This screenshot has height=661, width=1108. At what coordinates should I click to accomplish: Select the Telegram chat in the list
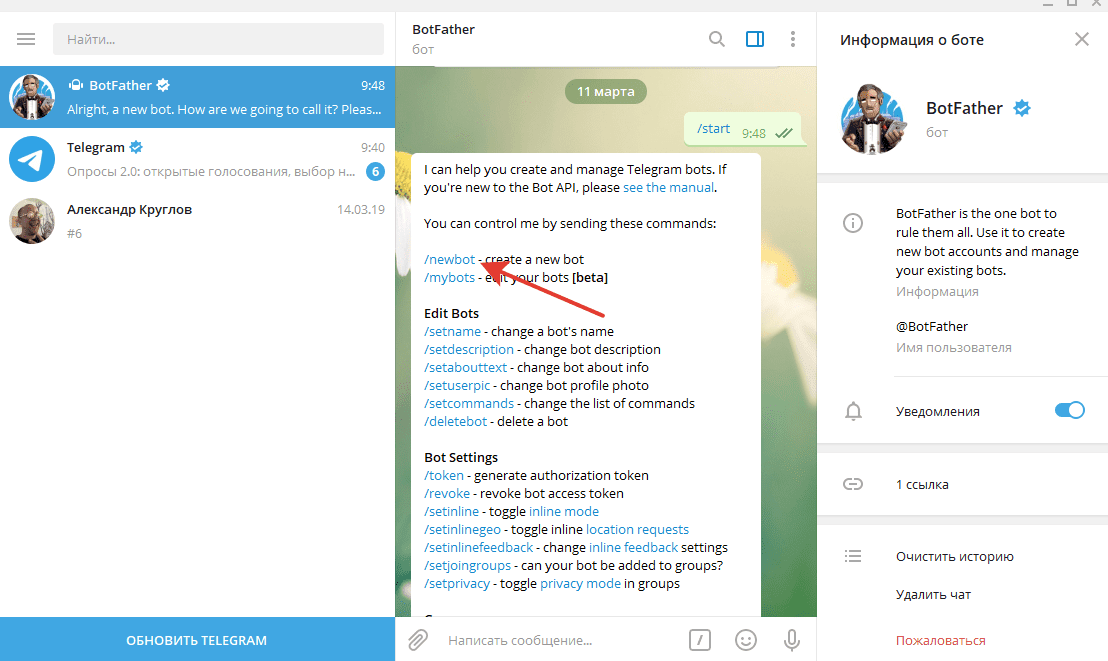[x=197, y=159]
